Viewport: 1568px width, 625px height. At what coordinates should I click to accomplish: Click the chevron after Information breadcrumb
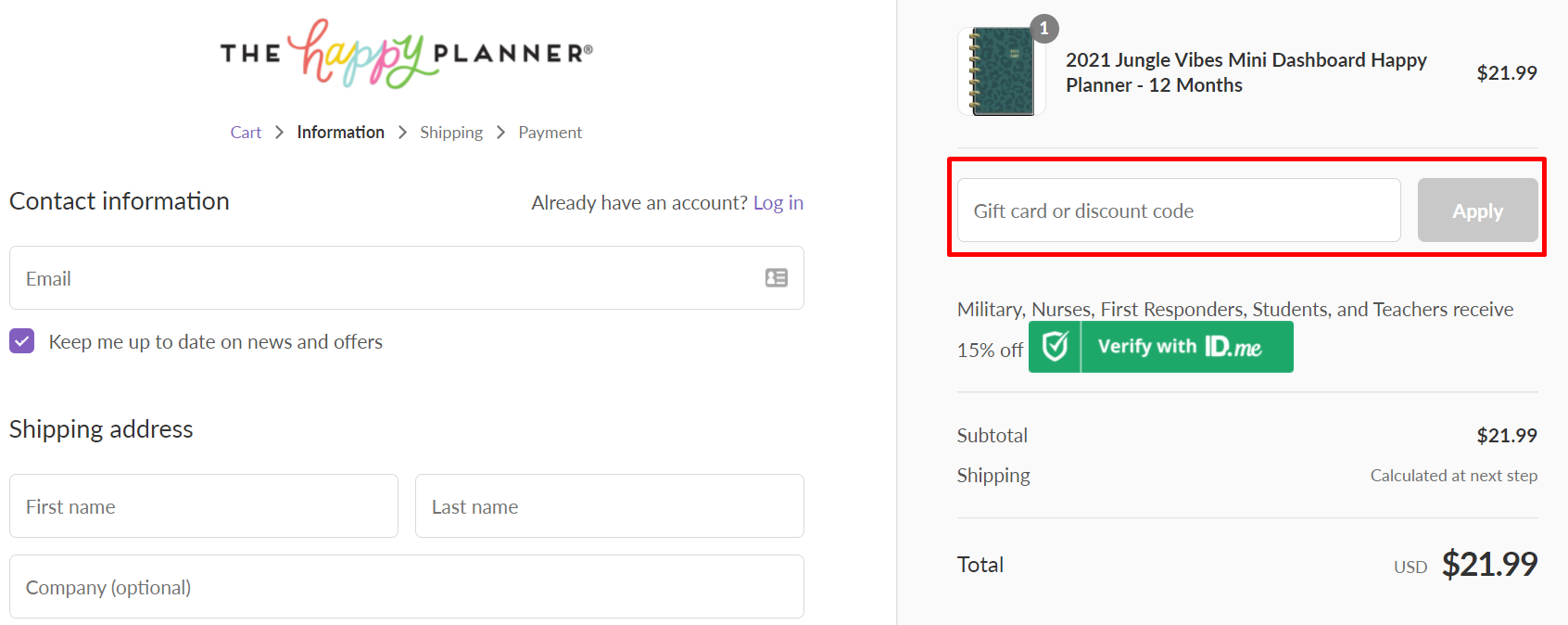coord(402,133)
